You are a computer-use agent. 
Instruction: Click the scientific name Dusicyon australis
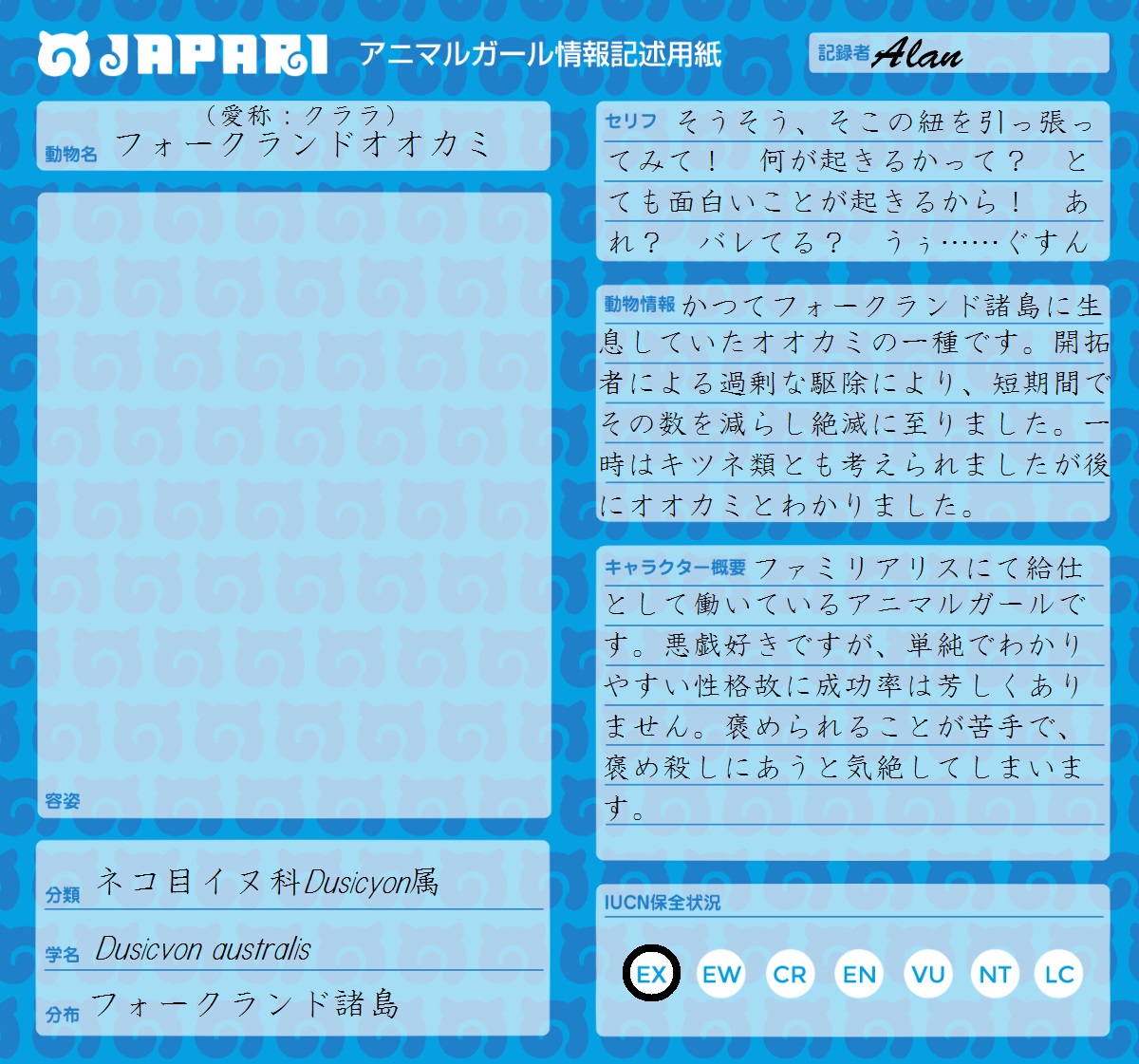point(203,949)
